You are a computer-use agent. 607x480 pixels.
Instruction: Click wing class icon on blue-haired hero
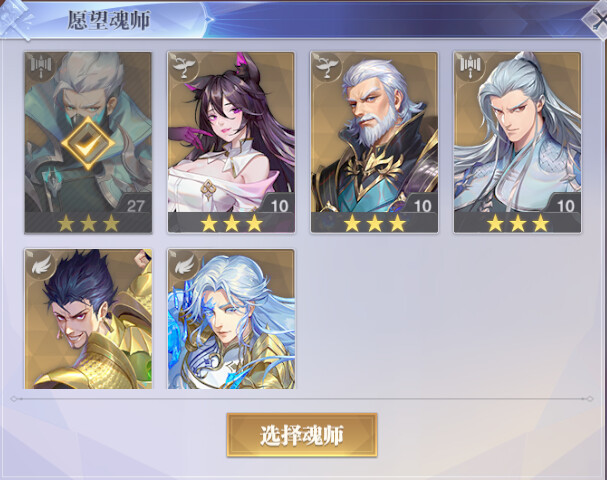point(183,264)
